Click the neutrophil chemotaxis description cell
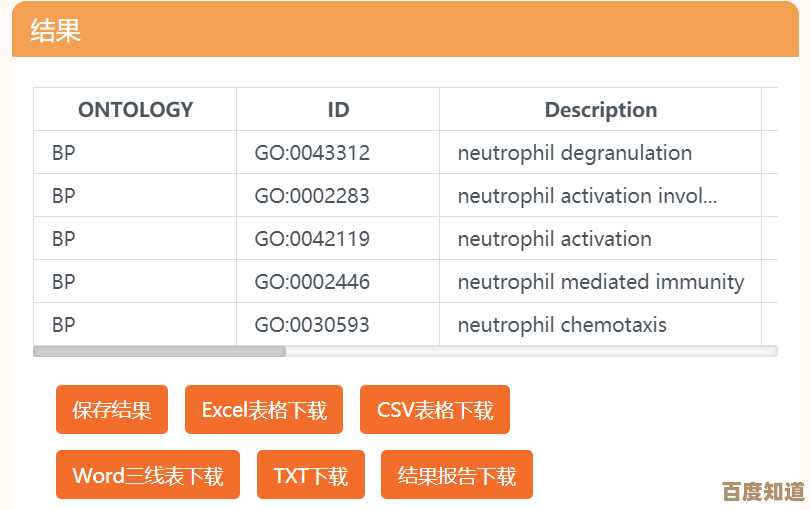This screenshot has height=510, width=810. 562,325
